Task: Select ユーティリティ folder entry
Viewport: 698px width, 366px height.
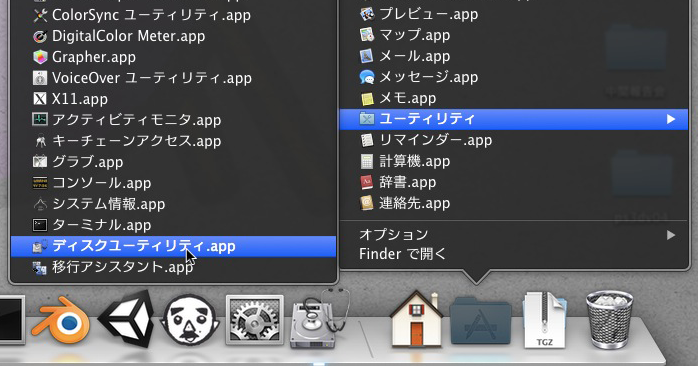Action: coord(514,119)
